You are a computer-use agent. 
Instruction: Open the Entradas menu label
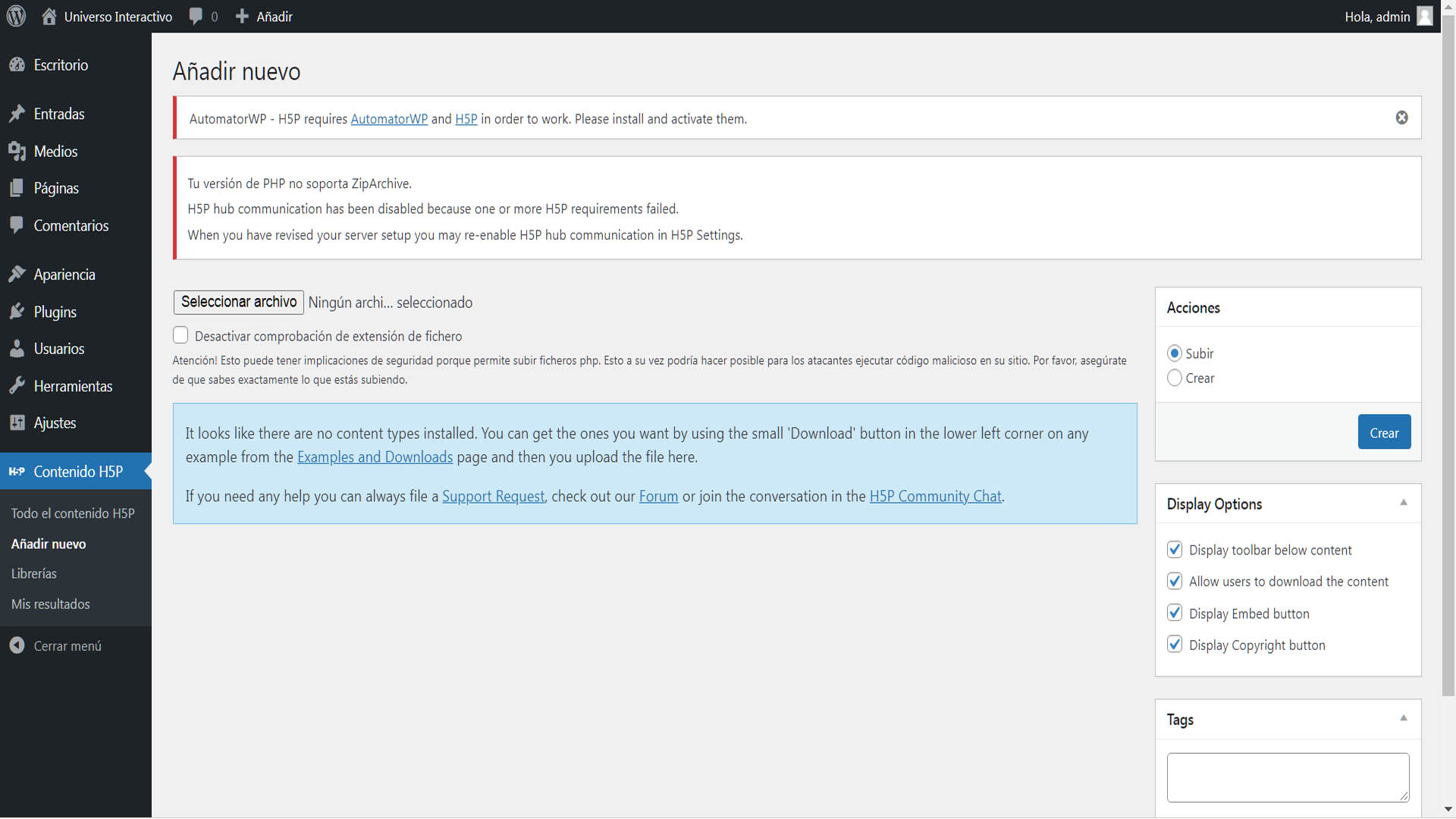tap(59, 114)
